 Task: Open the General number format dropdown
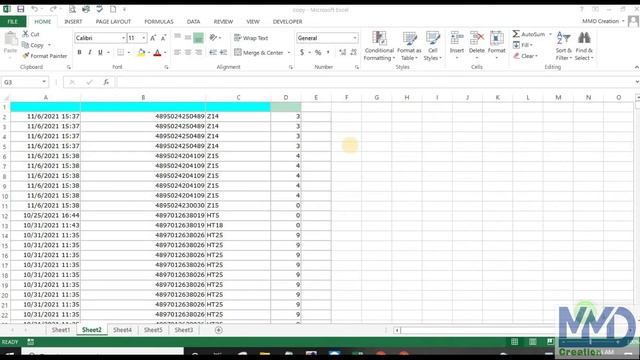click(355, 38)
